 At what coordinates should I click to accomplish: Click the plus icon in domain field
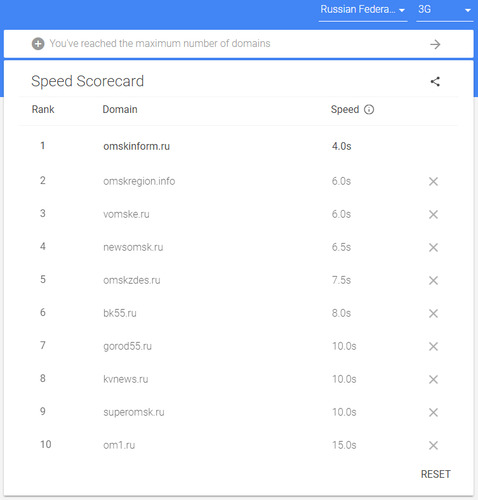click(38, 44)
